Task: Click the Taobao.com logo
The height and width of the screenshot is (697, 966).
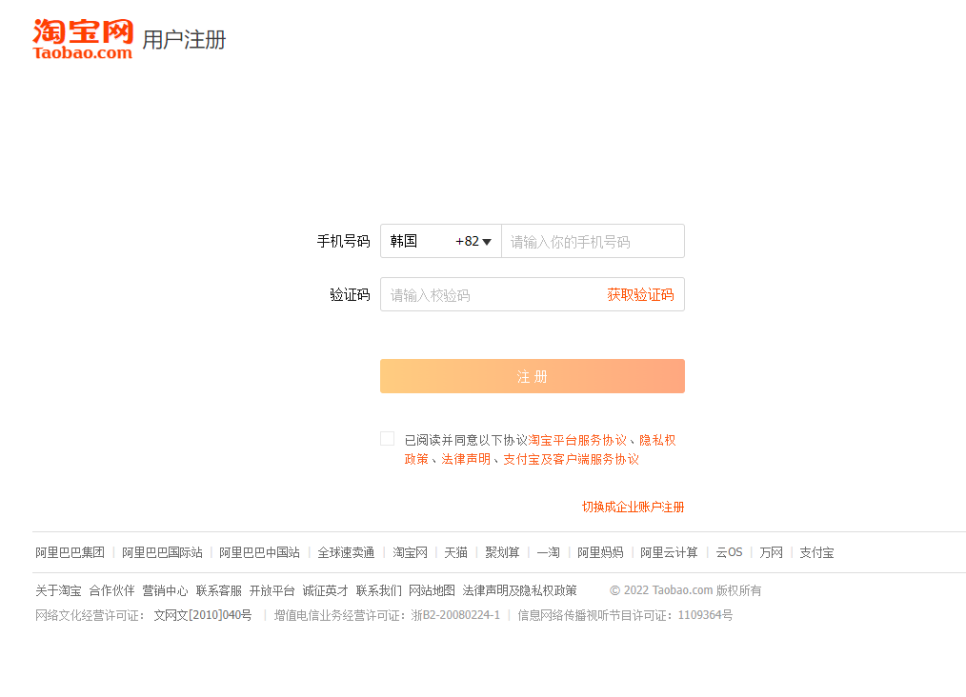Action: pyautogui.click(x=83, y=39)
